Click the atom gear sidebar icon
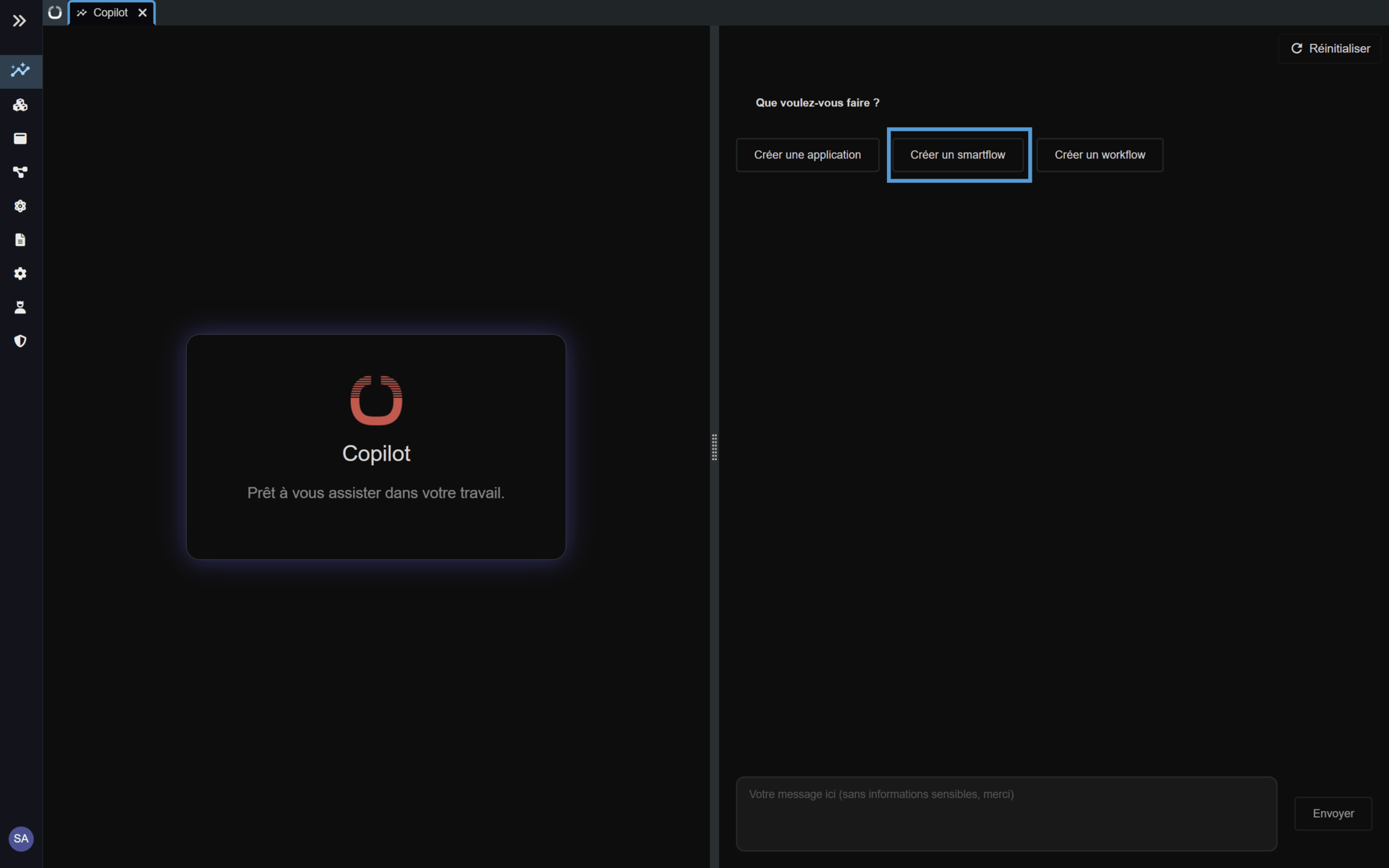 click(20, 206)
